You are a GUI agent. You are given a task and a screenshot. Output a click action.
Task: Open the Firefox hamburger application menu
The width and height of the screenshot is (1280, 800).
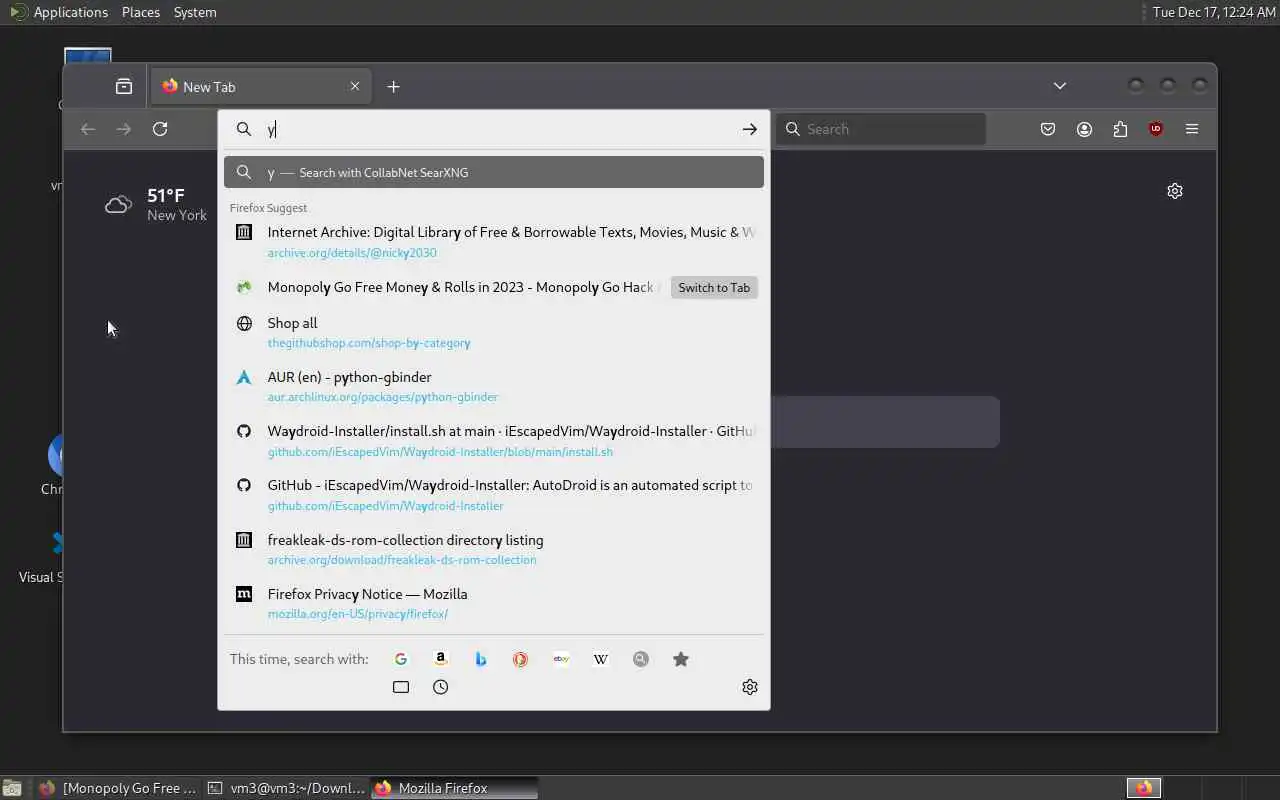(x=1192, y=129)
